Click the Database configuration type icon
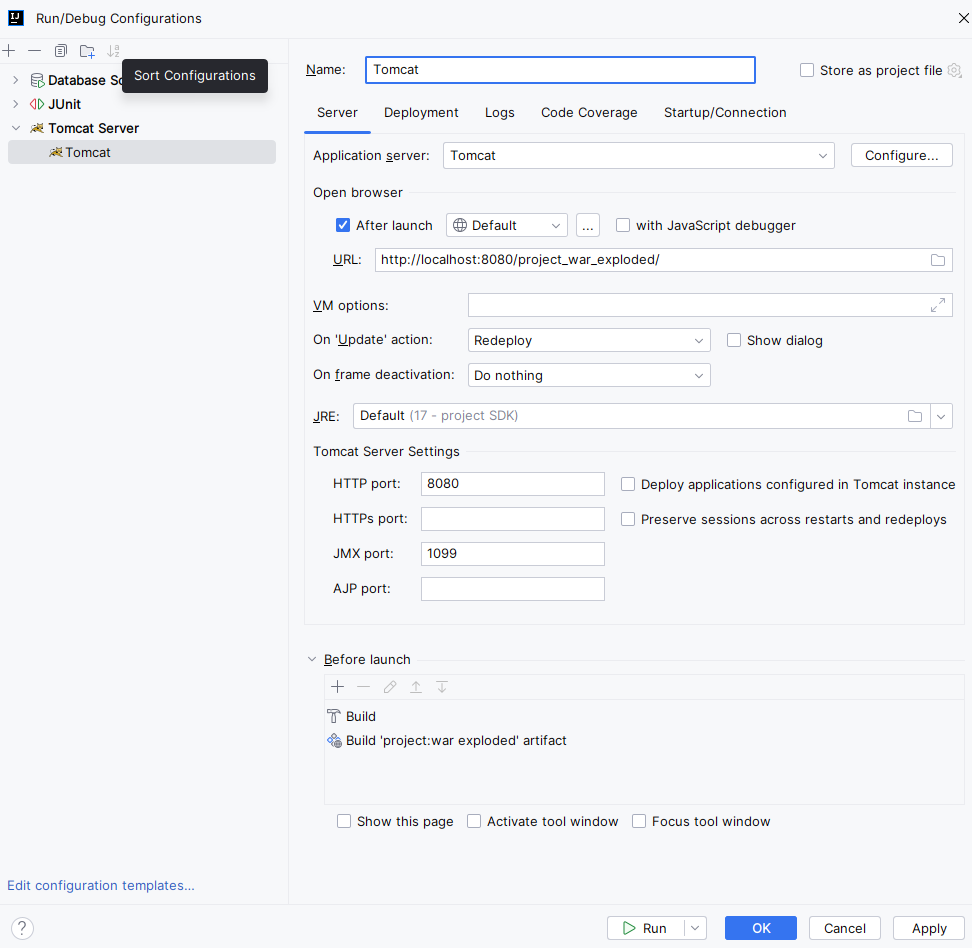This screenshot has height=948, width=972. (x=37, y=81)
